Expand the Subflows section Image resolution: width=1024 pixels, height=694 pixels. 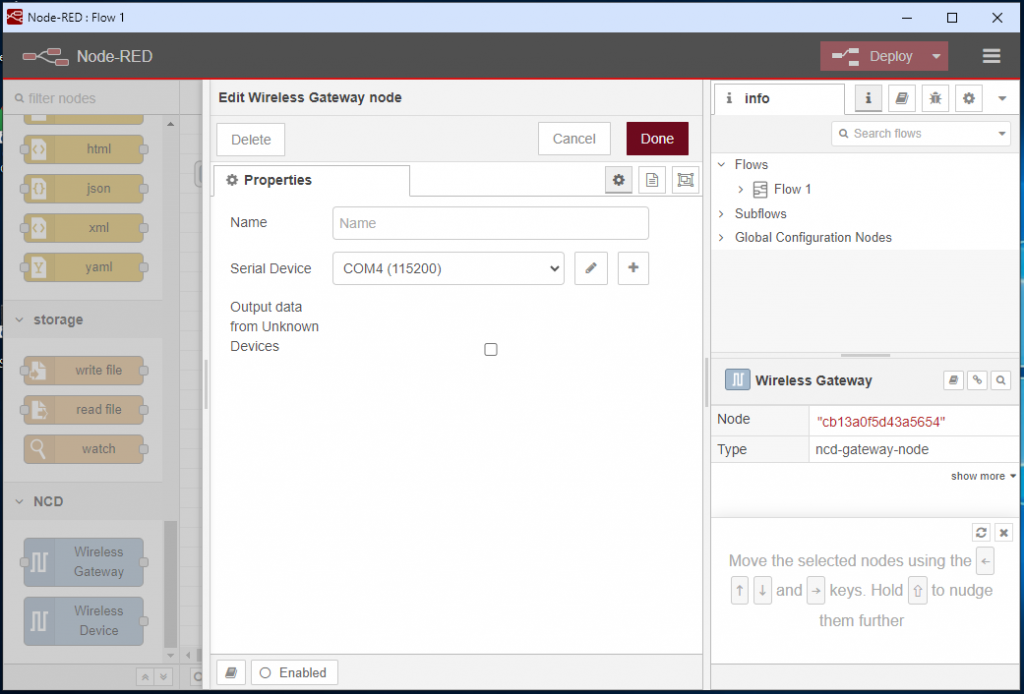pyautogui.click(x=720, y=213)
